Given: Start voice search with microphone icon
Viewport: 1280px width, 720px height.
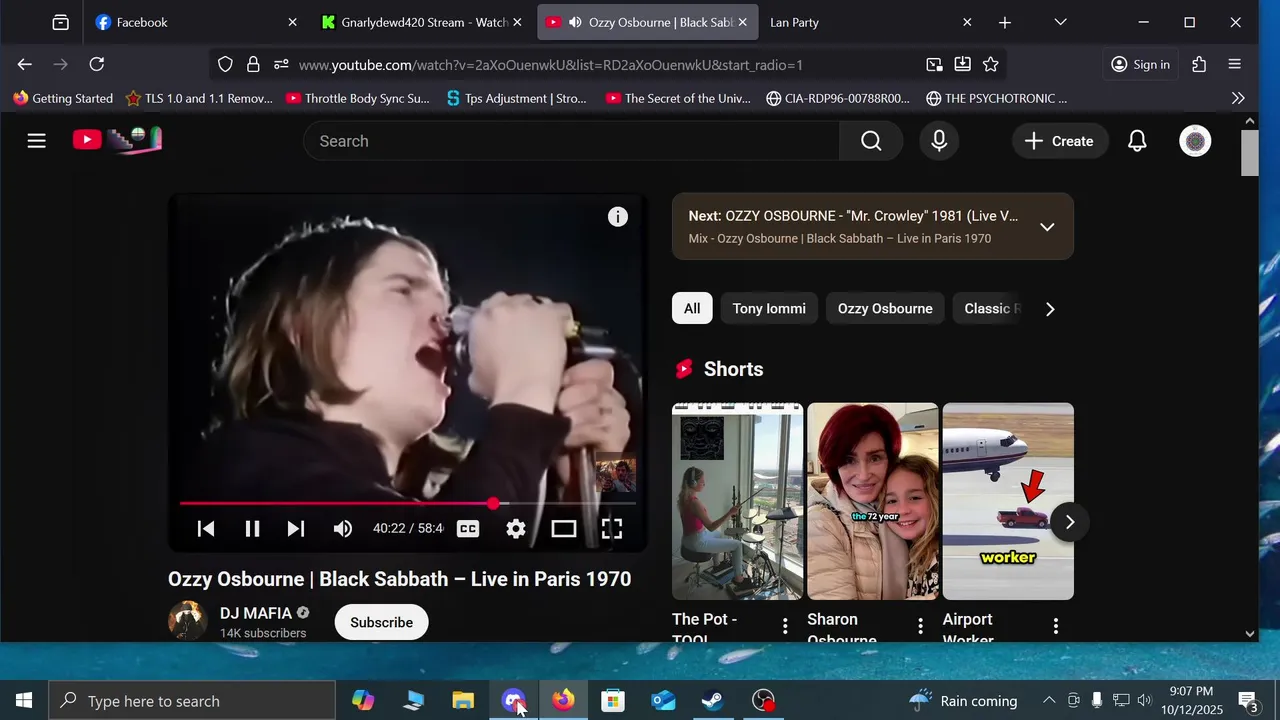Looking at the screenshot, I should (939, 141).
